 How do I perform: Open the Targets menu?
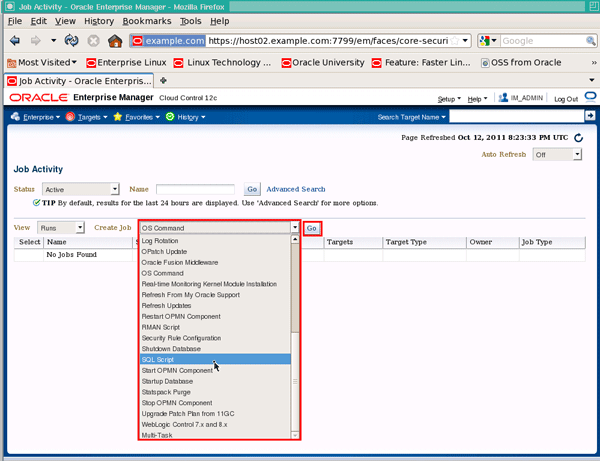tap(86, 117)
